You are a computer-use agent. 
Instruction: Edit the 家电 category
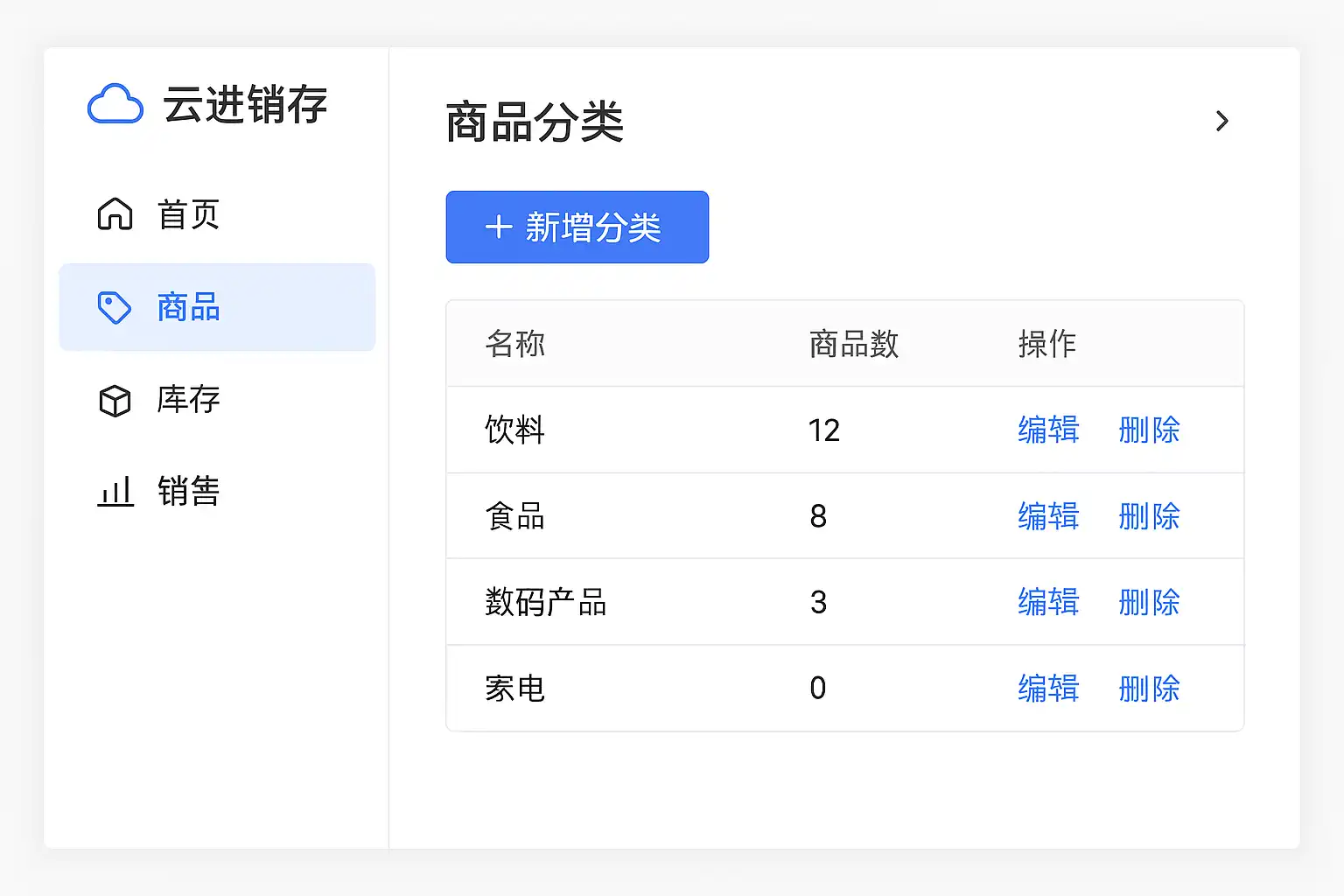pyautogui.click(x=1048, y=689)
